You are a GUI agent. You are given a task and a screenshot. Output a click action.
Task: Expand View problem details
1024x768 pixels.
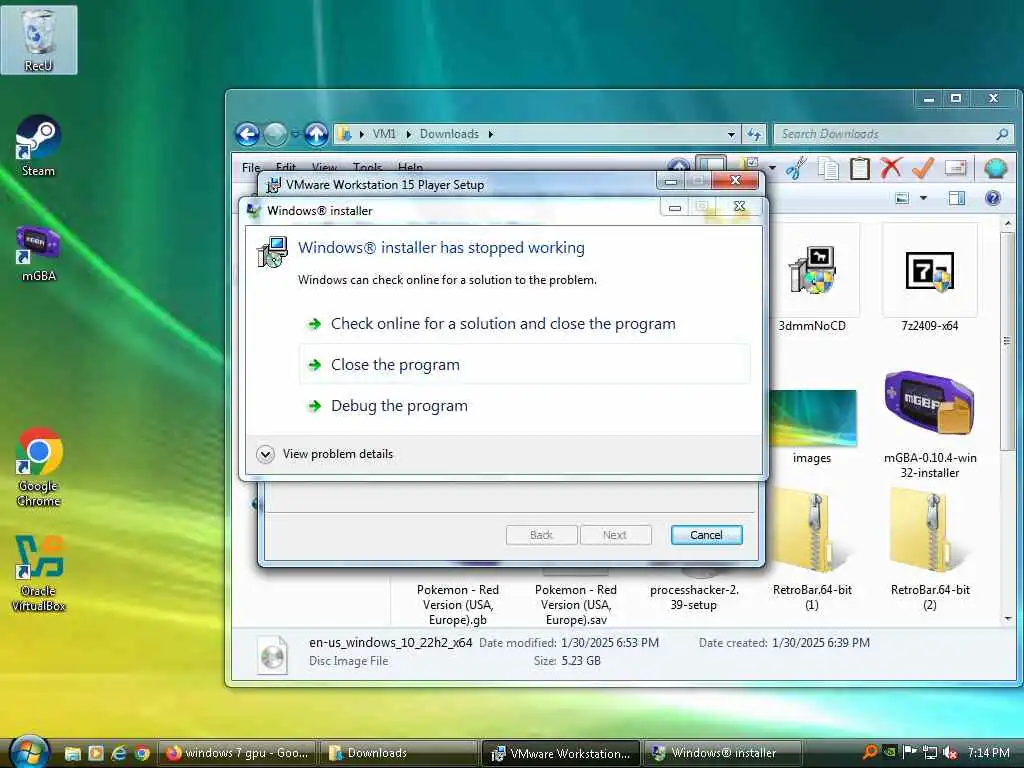[x=325, y=454]
